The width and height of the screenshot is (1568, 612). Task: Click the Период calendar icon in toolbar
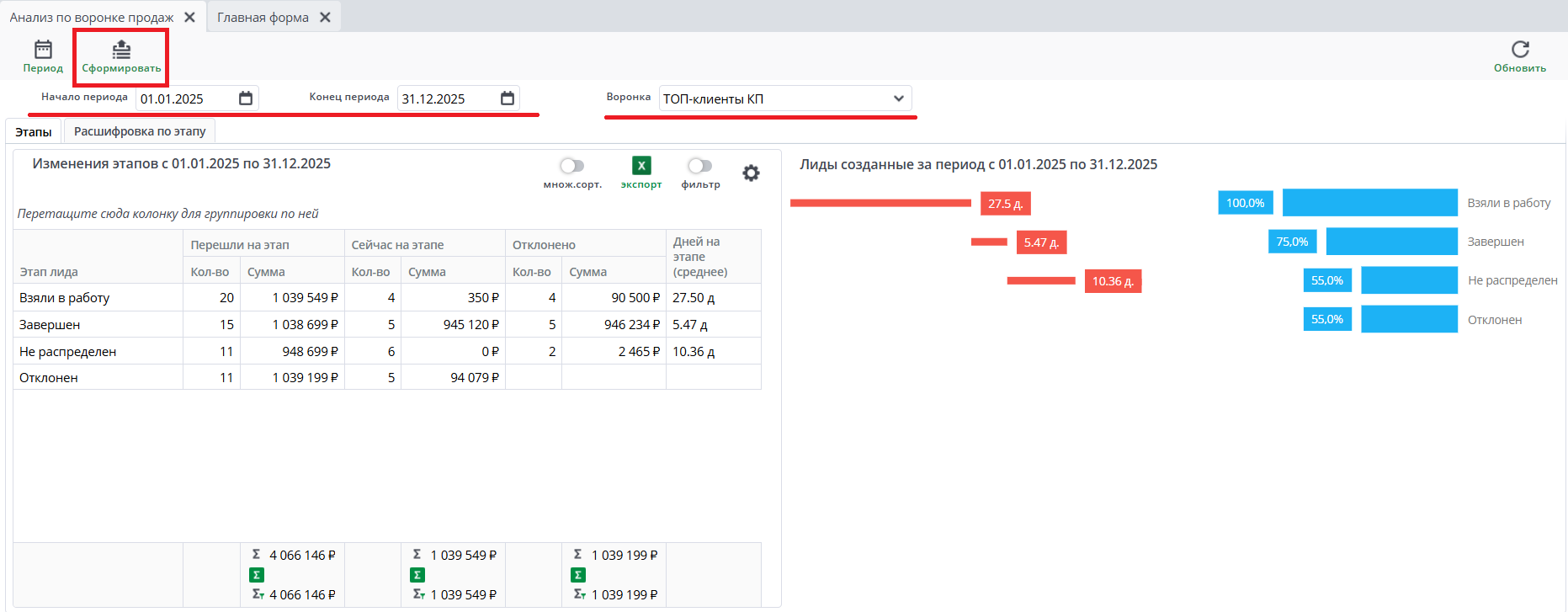43,50
